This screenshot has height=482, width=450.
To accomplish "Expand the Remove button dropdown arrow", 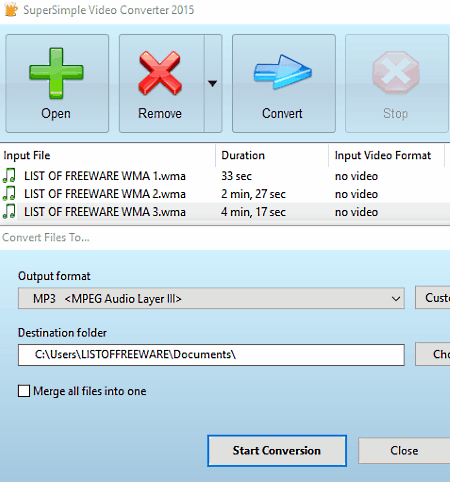I will [213, 83].
